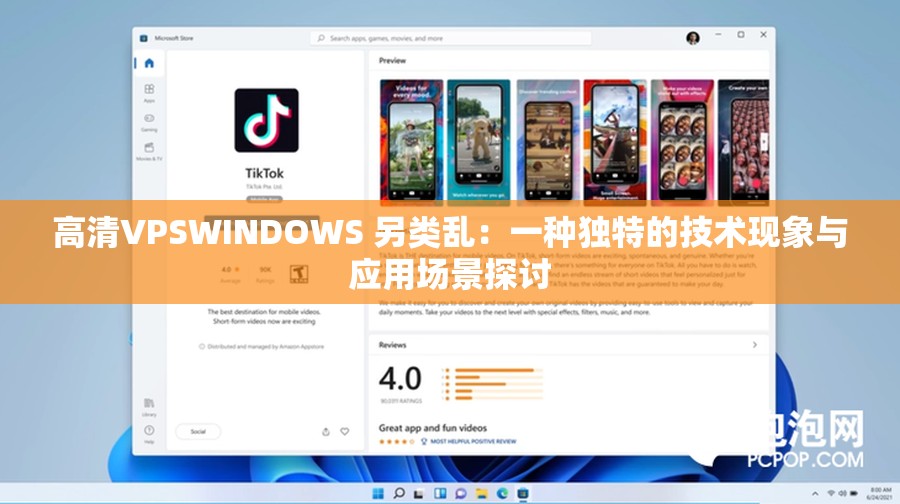900x504 pixels.
Task: Open the Gaming section in the sidebar
Action: click(149, 122)
